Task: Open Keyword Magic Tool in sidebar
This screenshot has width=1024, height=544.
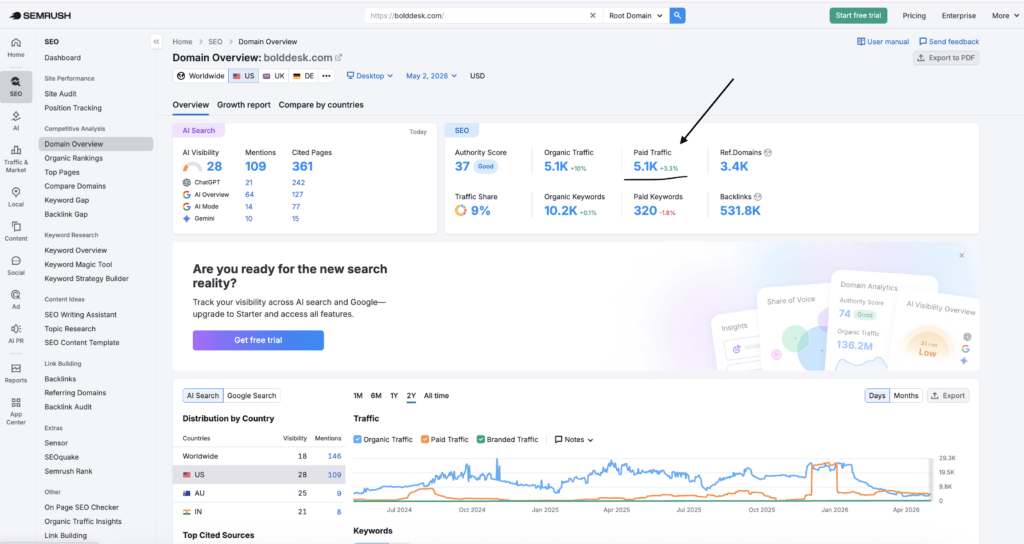Action: pyautogui.click(x=78, y=264)
